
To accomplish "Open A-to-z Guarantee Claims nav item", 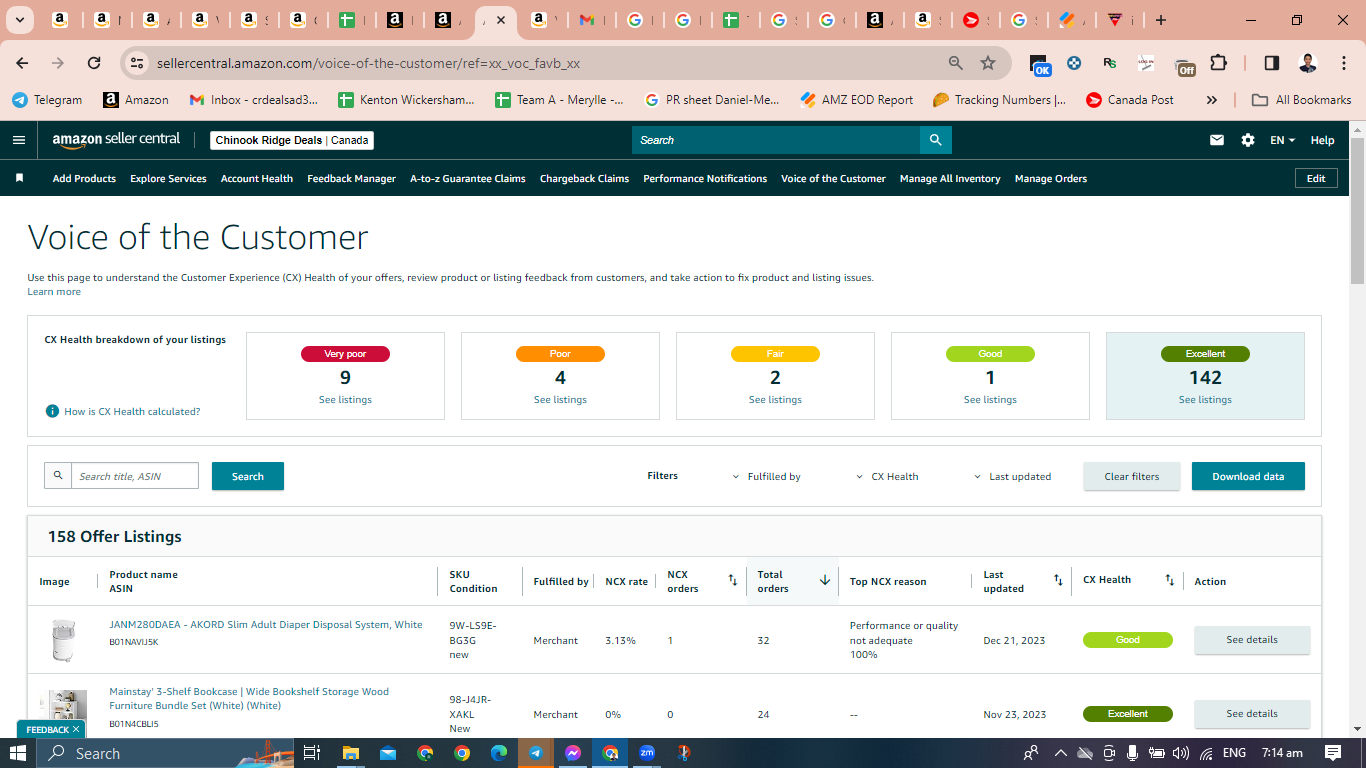I will [x=468, y=179].
